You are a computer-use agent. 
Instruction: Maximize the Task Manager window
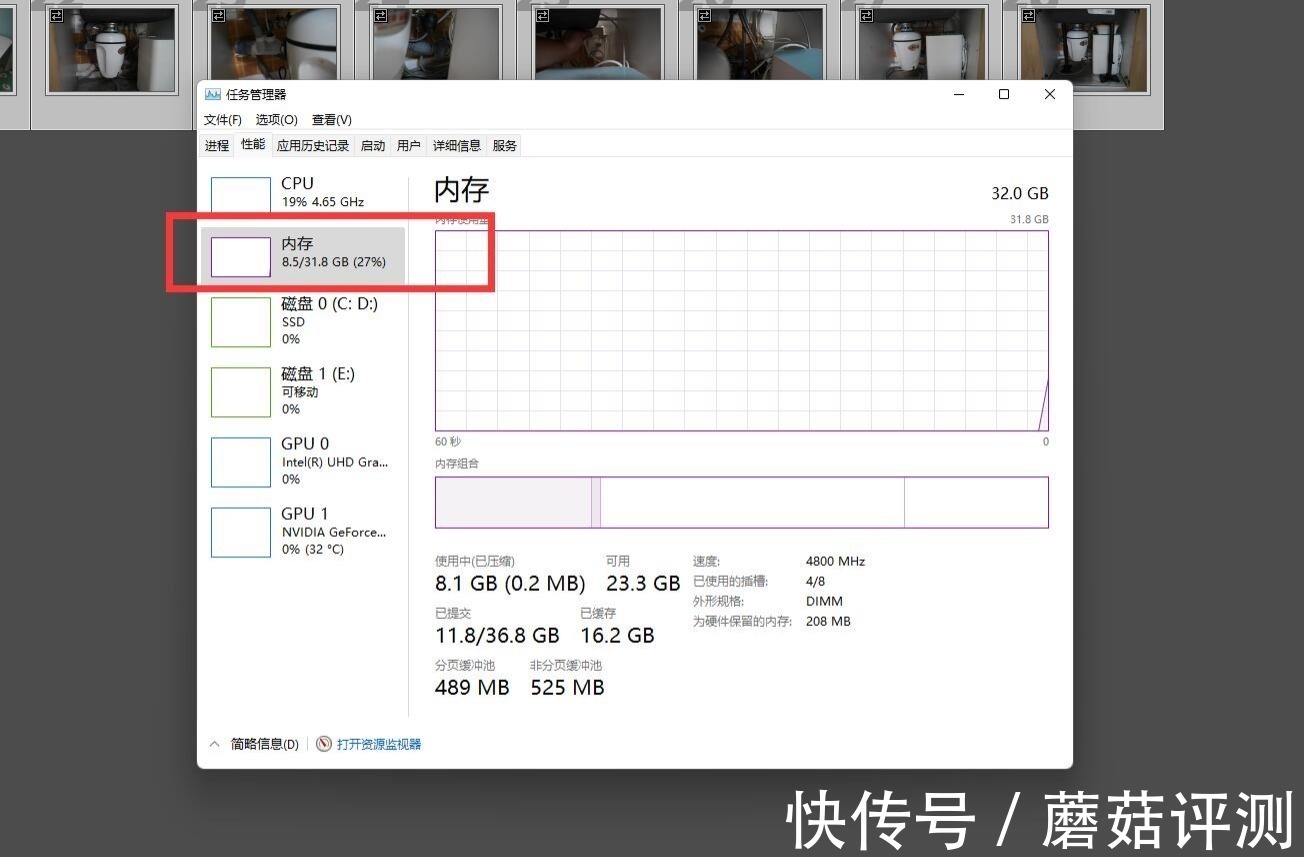click(x=1004, y=94)
